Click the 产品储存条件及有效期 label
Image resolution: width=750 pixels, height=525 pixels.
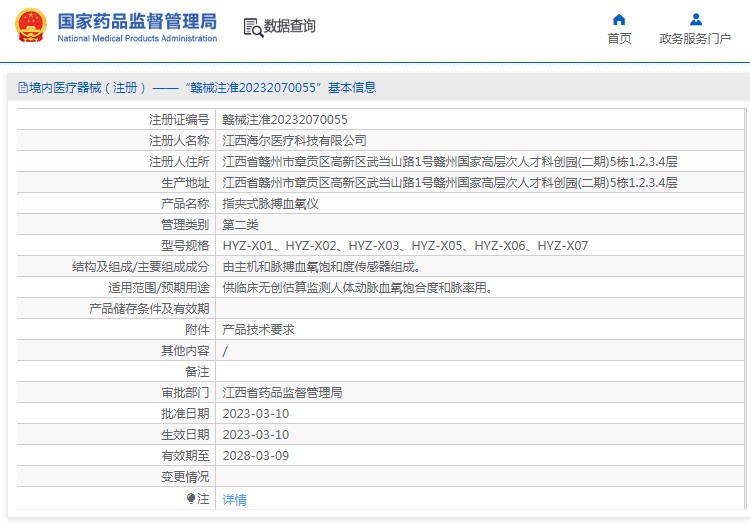tap(149, 309)
